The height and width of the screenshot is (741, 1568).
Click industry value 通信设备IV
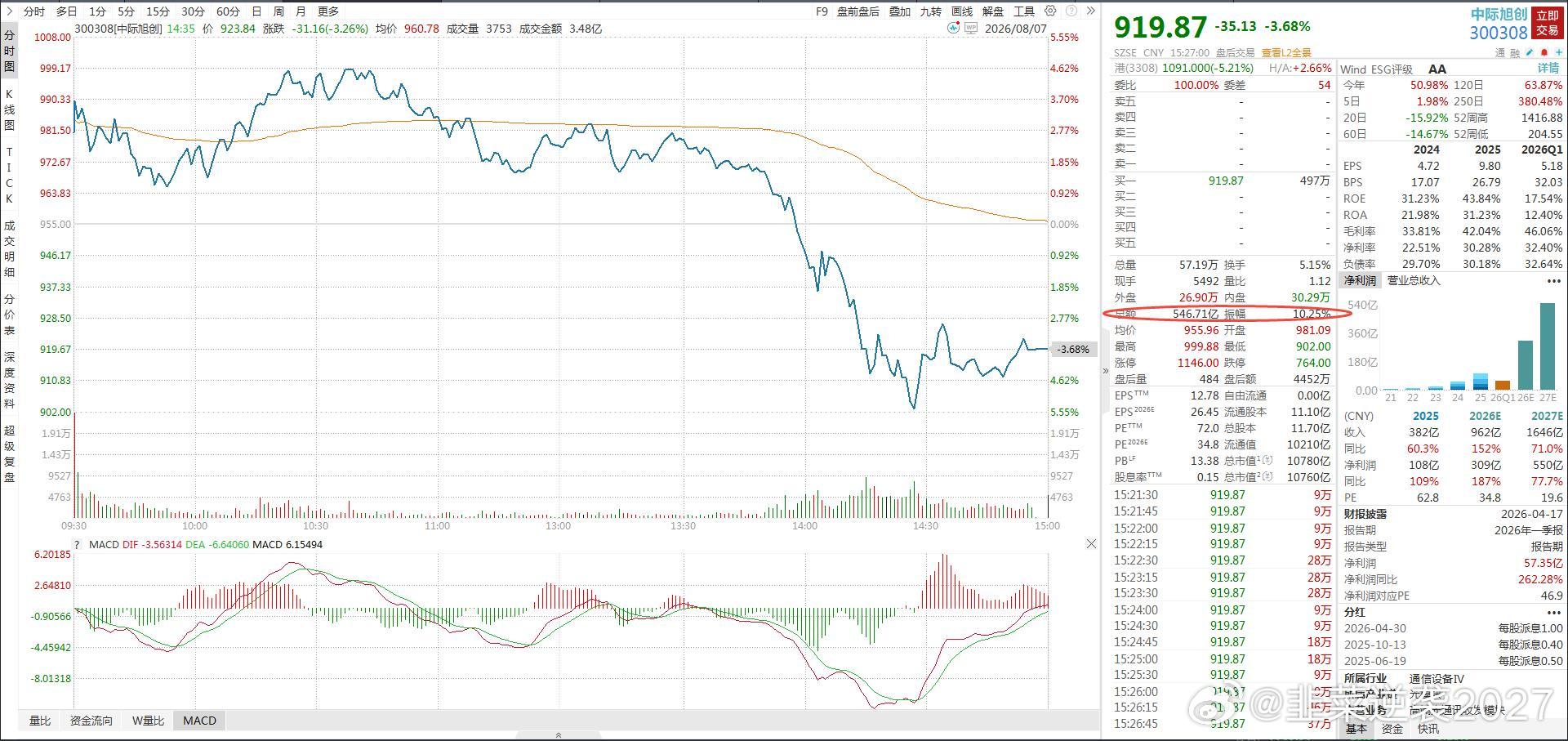1437,678
